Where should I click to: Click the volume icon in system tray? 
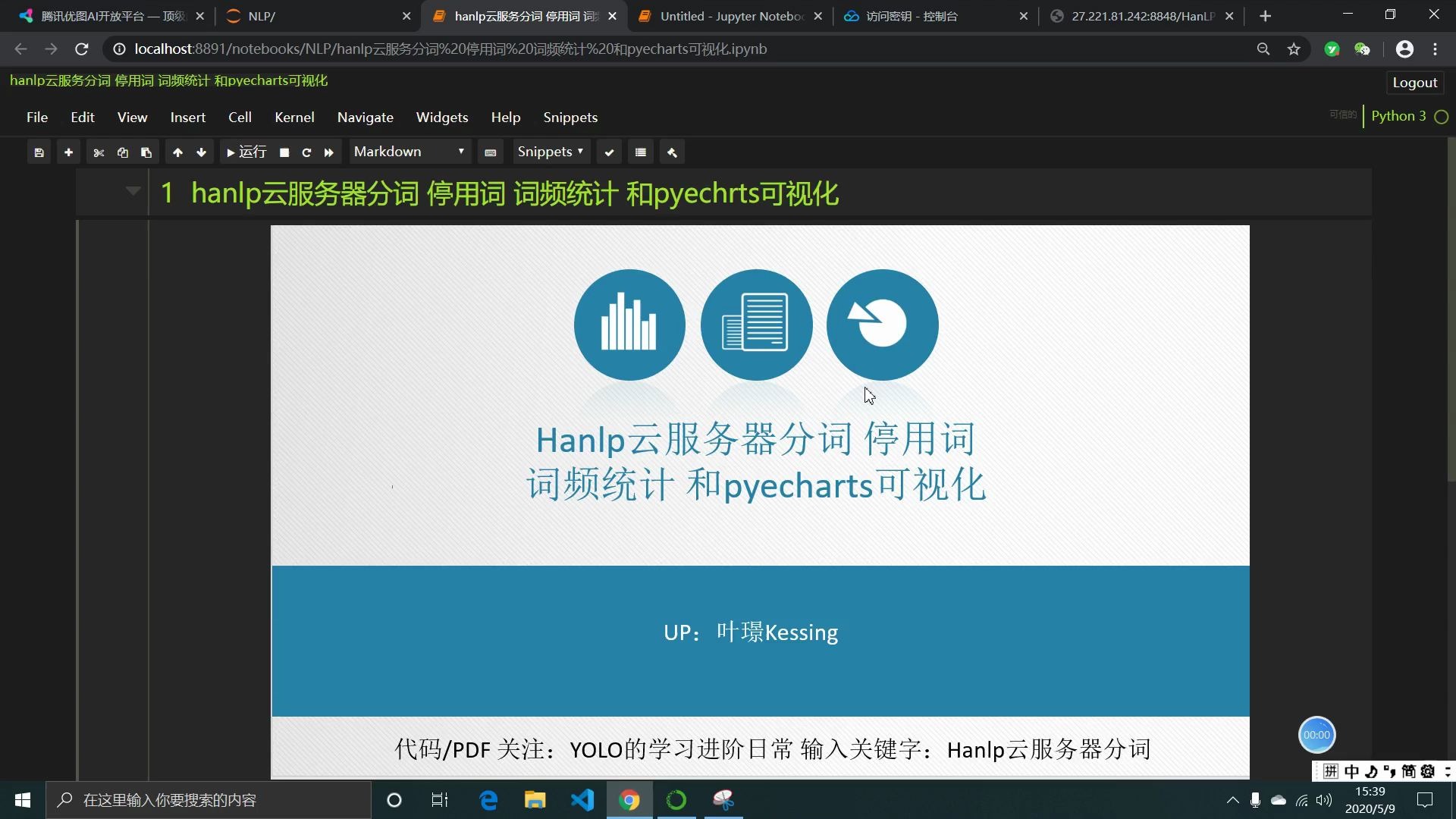coord(1324,800)
